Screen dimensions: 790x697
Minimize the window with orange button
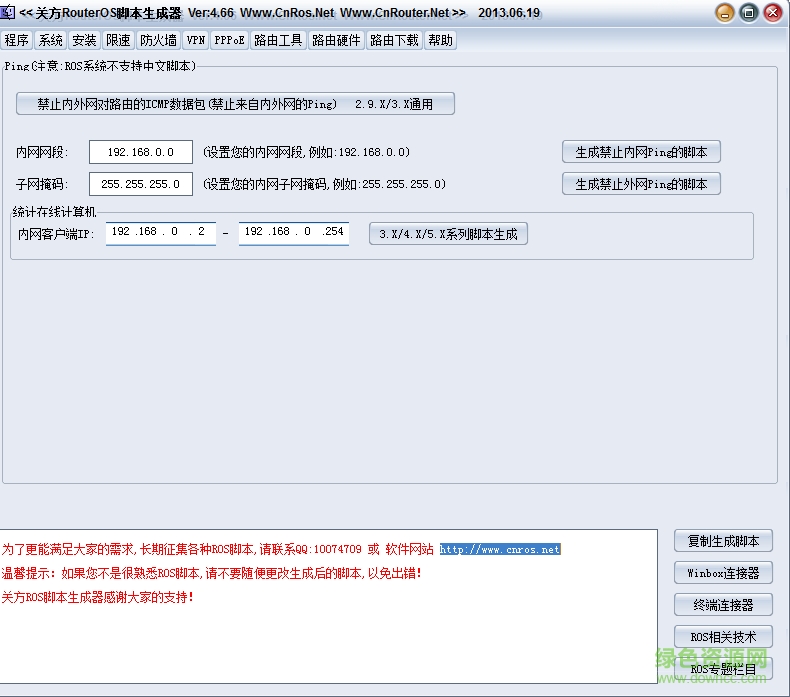[x=725, y=13]
